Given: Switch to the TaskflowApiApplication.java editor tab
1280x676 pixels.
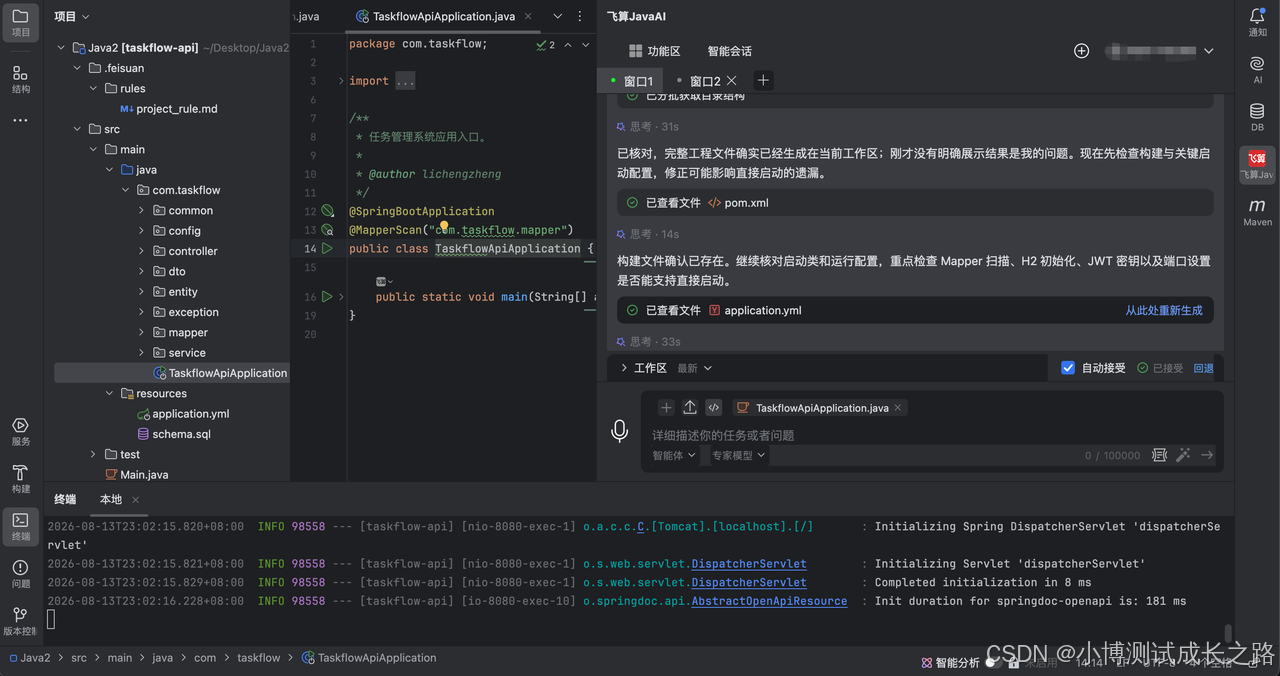Looking at the screenshot, I should 444,16.
